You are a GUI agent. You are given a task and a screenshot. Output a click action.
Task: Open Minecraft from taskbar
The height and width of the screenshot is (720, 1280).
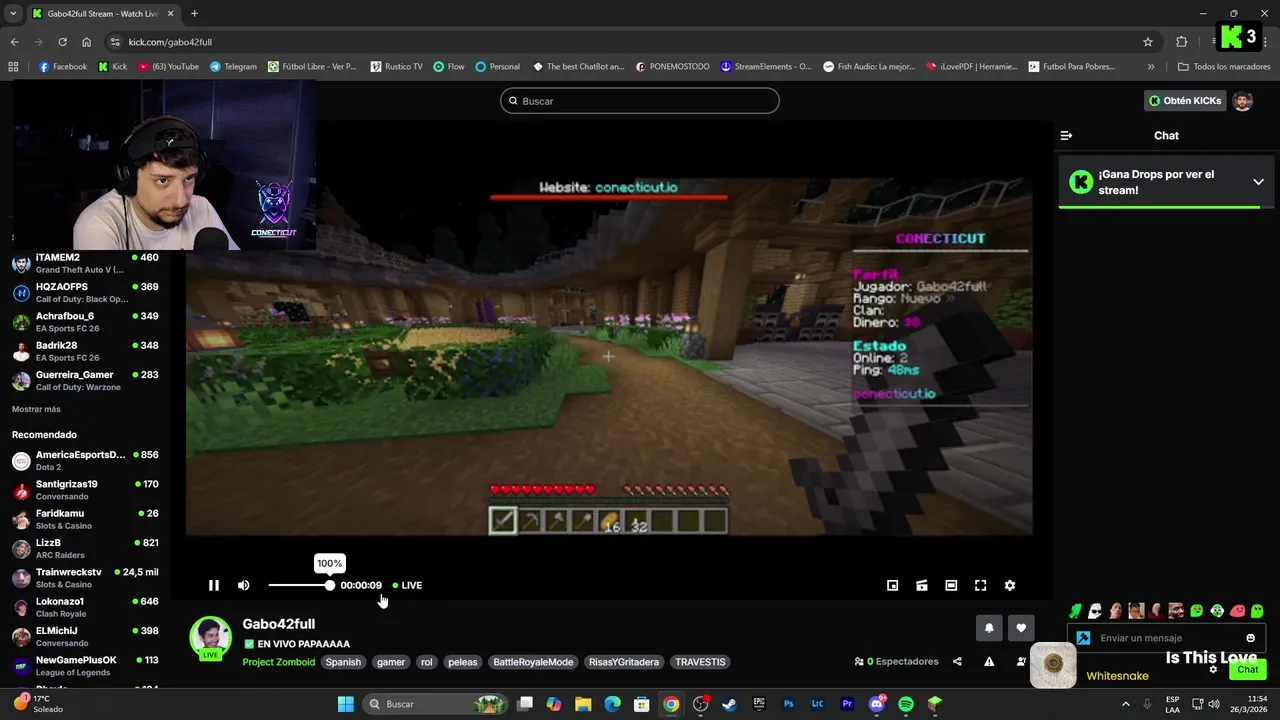934,704
